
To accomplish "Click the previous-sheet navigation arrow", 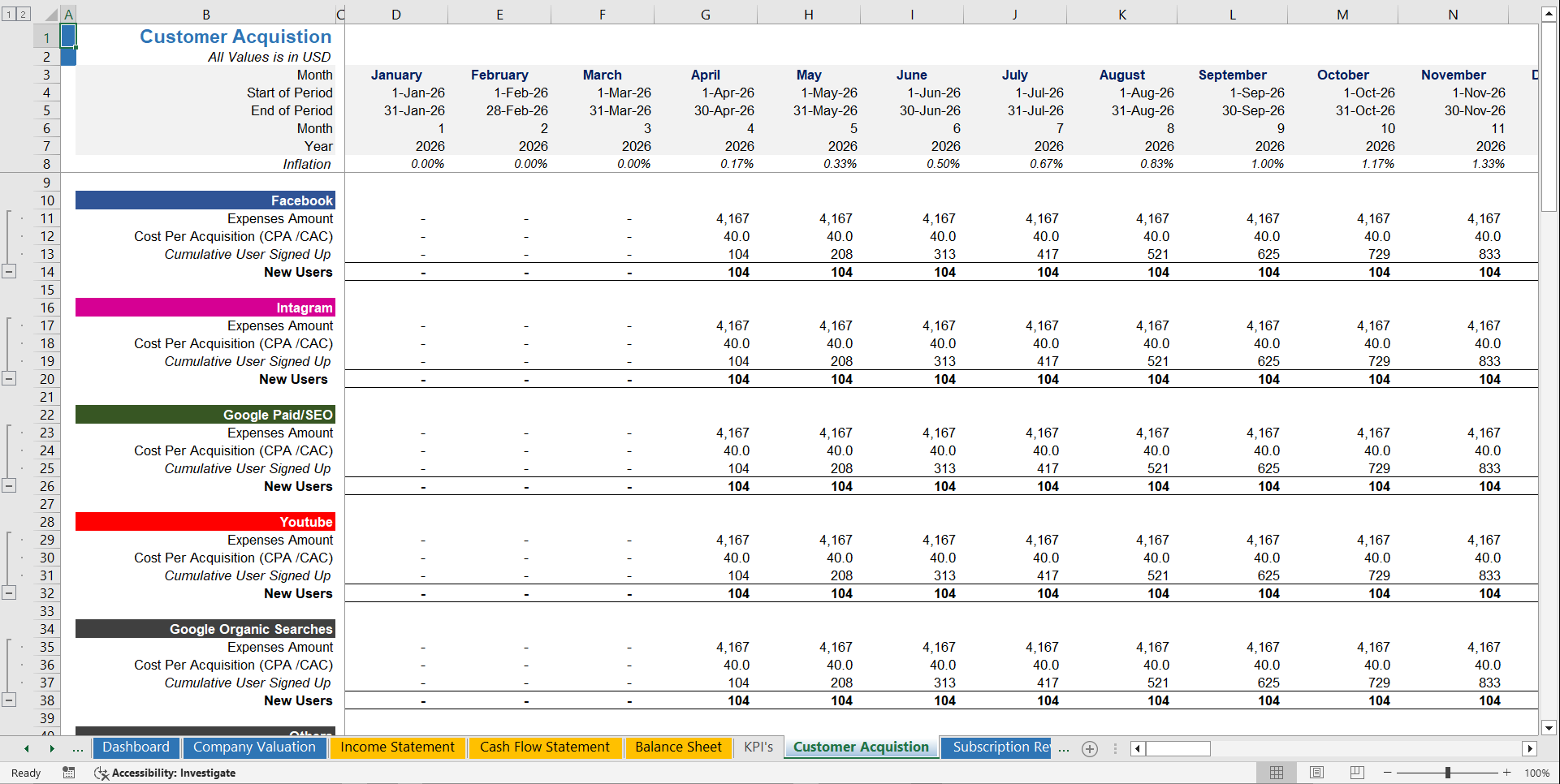I will click(27, 748).
